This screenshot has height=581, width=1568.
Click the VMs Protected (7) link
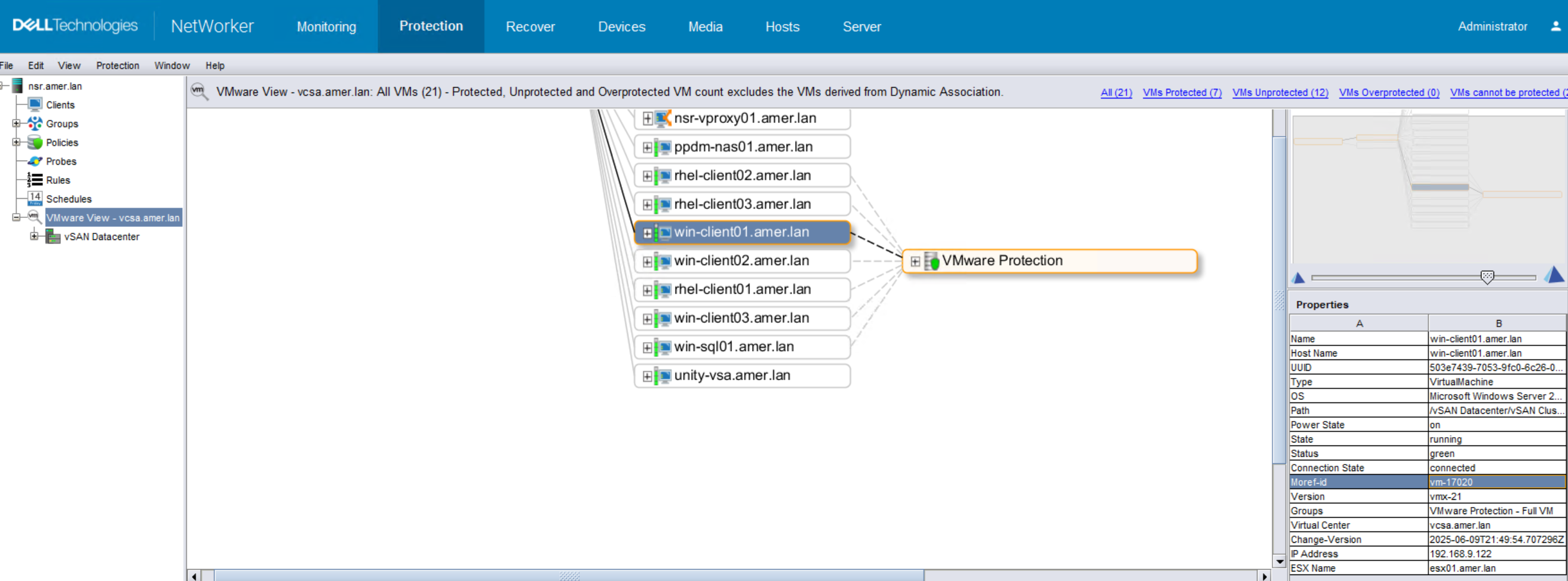1182,93
